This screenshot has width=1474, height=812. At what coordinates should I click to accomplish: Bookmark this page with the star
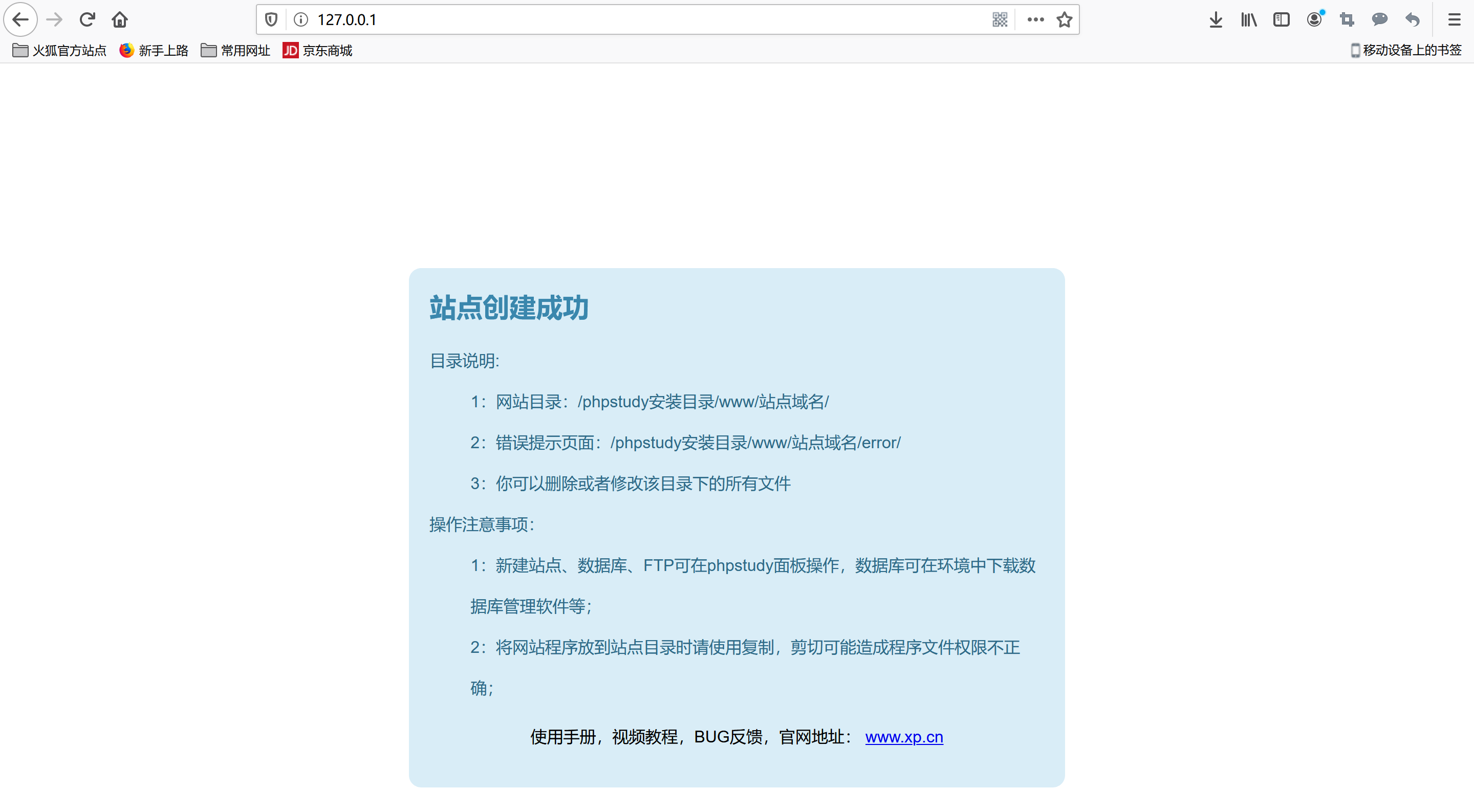[1065, 20]
